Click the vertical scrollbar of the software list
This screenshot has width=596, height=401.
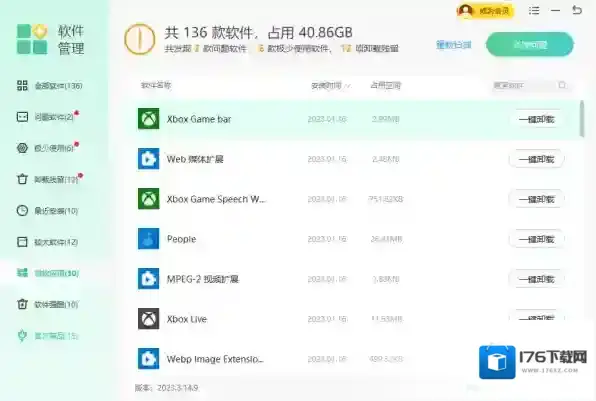click(582, 119)
